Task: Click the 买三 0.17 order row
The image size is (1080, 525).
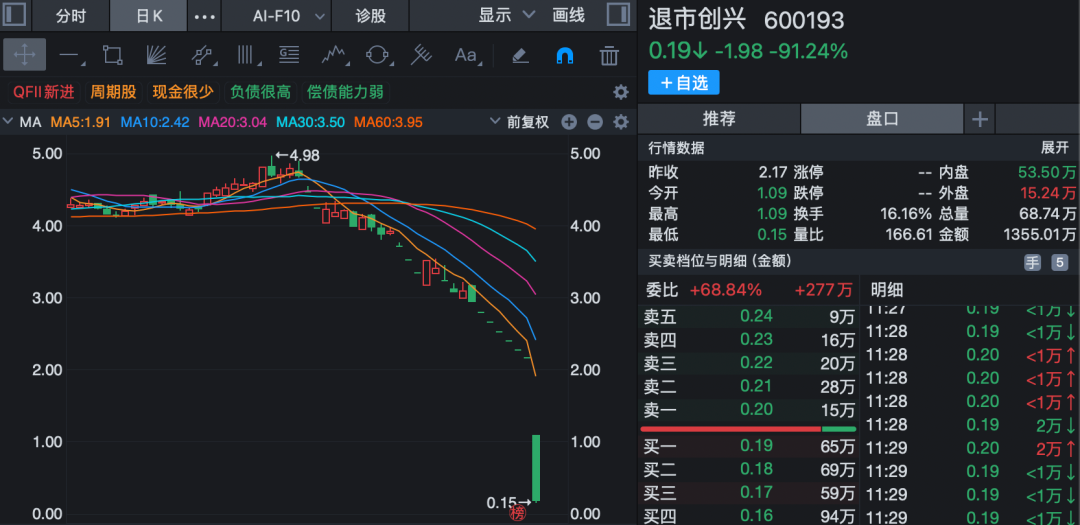Action: coord(749,493)
